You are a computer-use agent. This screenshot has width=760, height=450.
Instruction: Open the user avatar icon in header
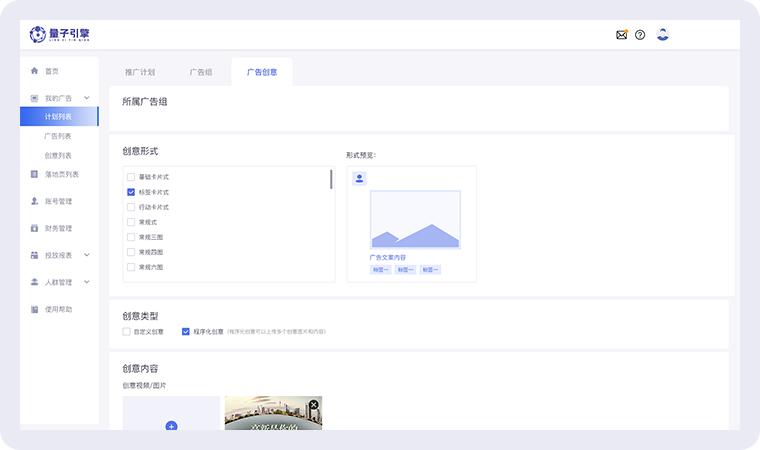pyautogui.click(x=662, y=34)
